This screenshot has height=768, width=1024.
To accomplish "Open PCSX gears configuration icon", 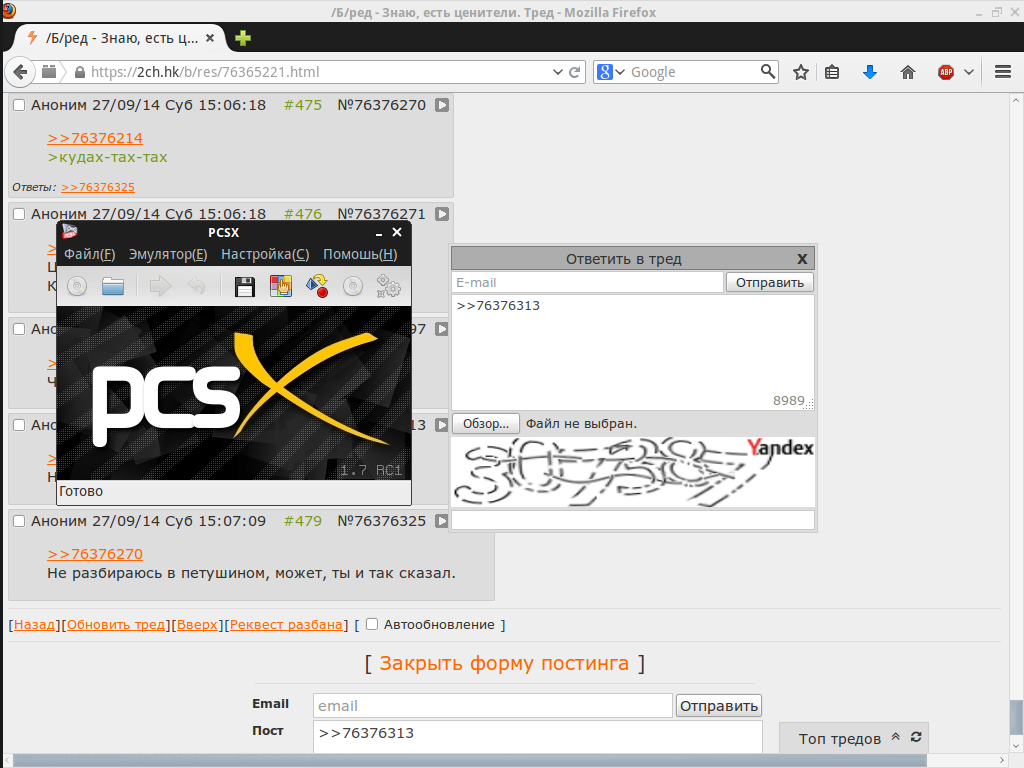I will click(x=389, y=286).
